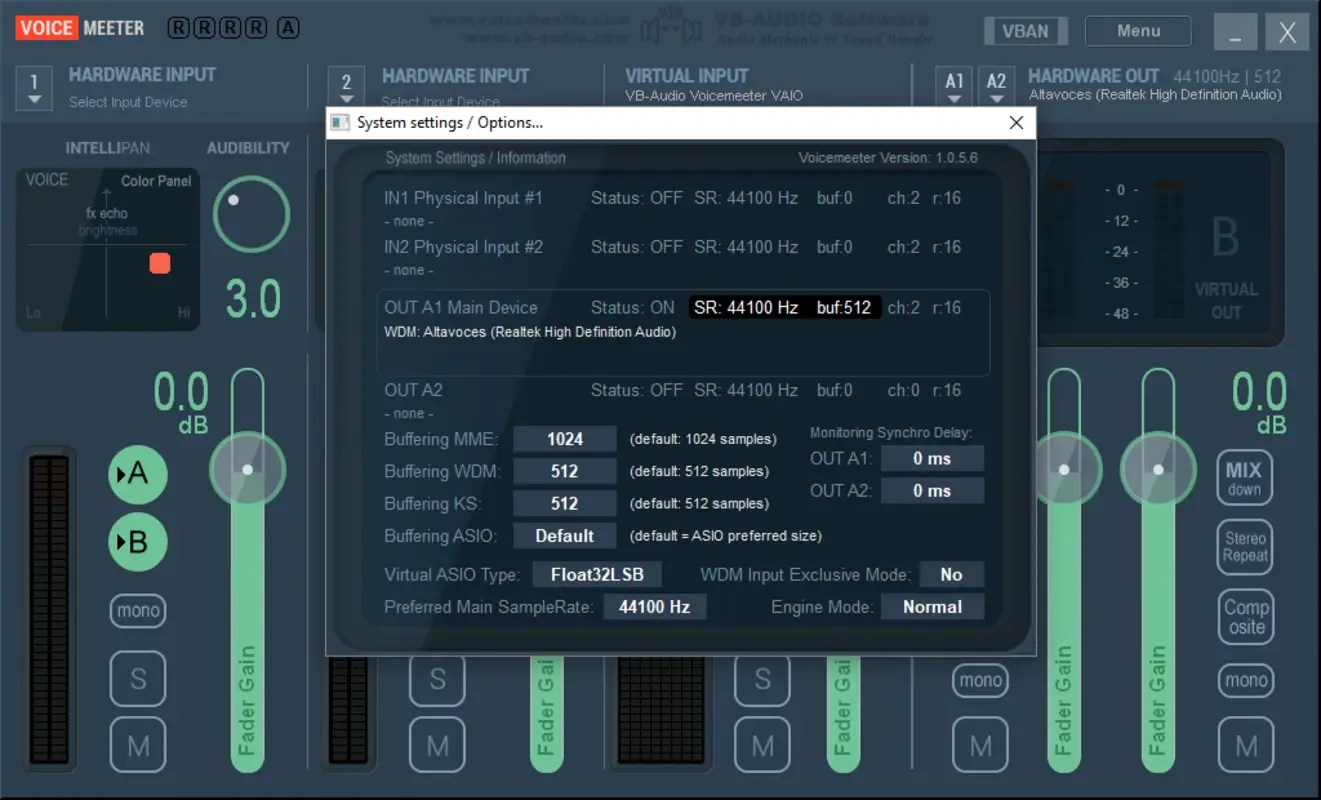Mute Hardware Input 1 with the M button
The height and width of the screenshot is (800, 1321).
pos(137,745)
